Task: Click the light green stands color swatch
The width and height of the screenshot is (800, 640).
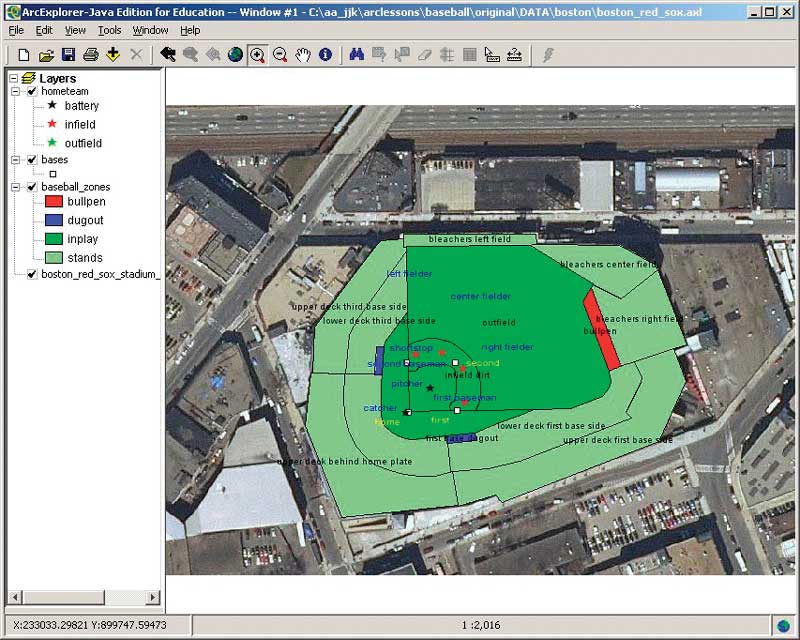Action: [54, 258]
